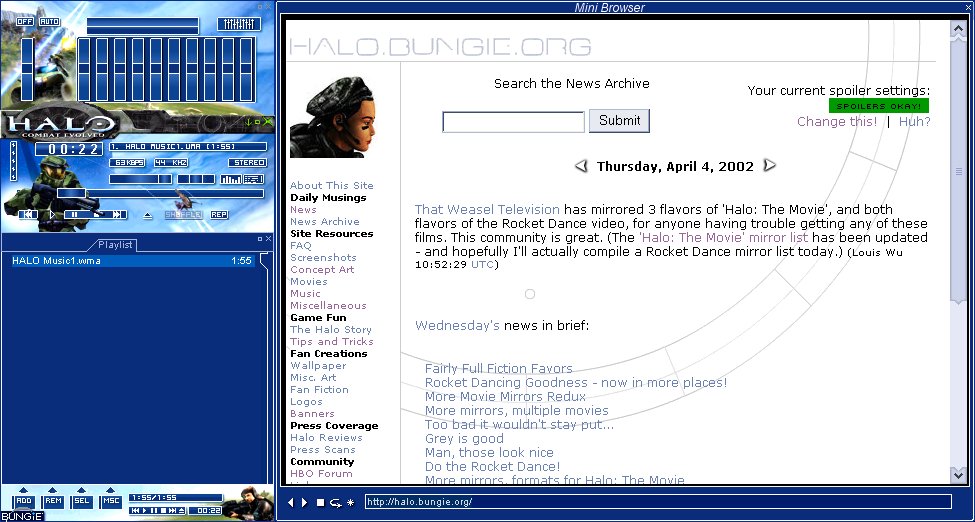The image size is (975, 522).
Task: Open About This Site in sidebar
Action: (x=331, y=185)
